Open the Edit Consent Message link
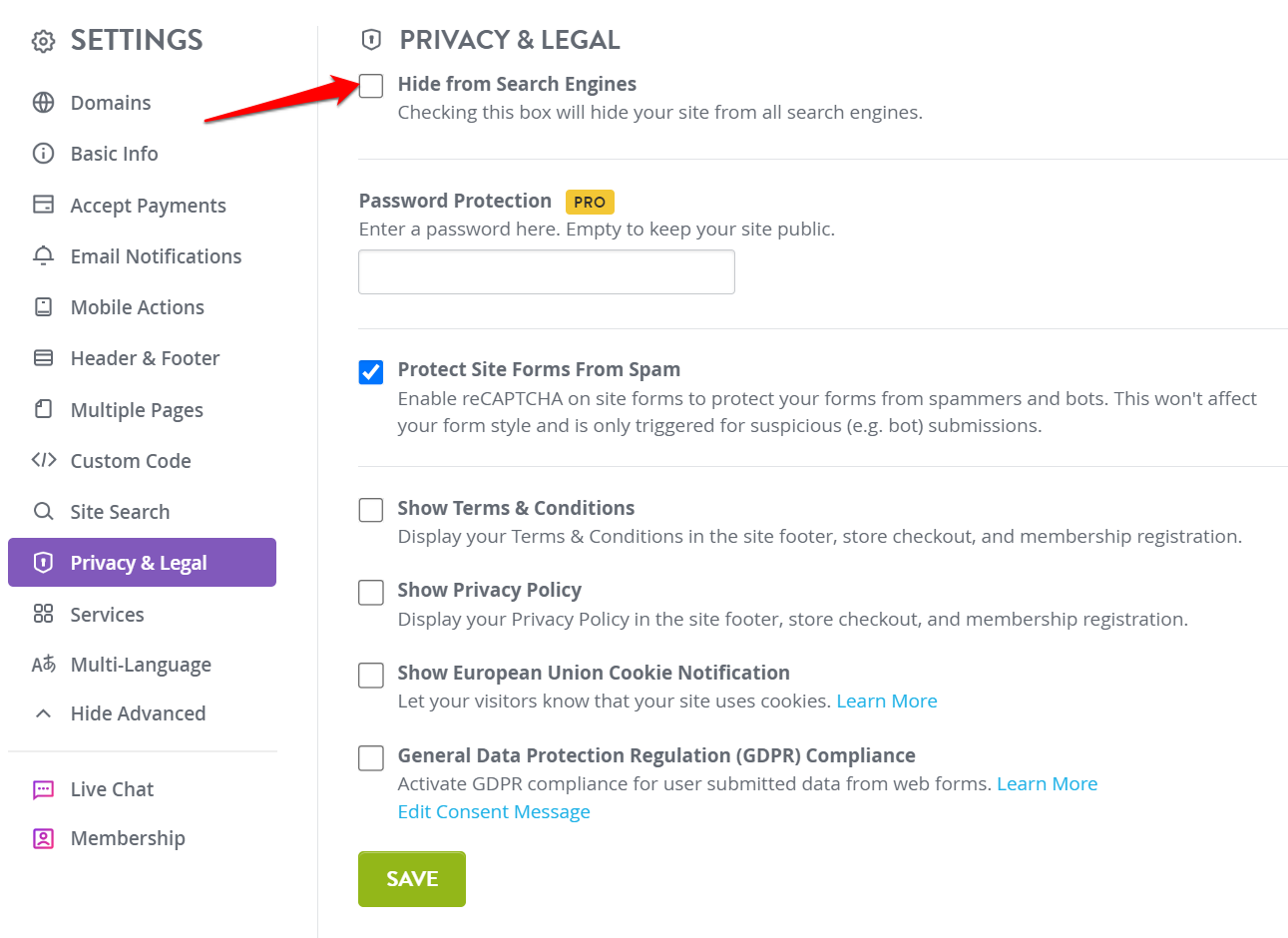The width and height of the screenshot is (1288, 938). [494, 811]
